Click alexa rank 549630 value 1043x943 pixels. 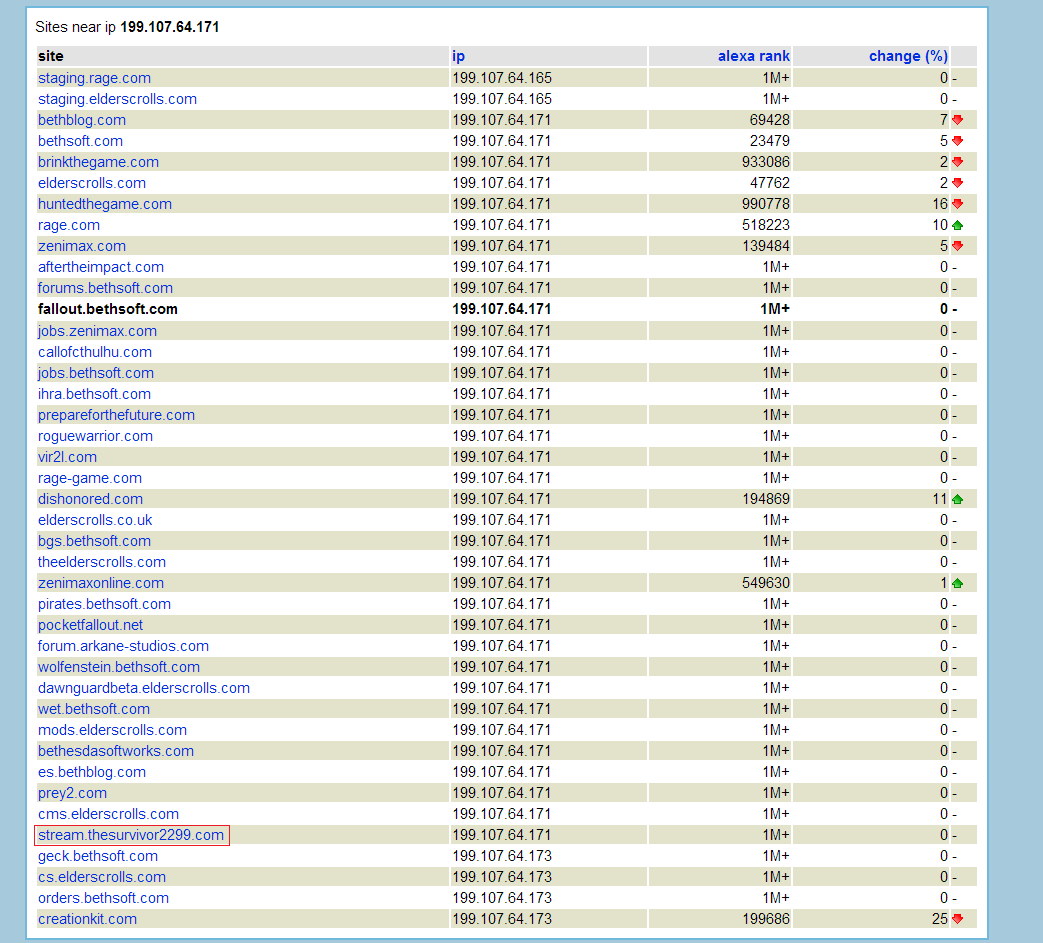point(766,583)
